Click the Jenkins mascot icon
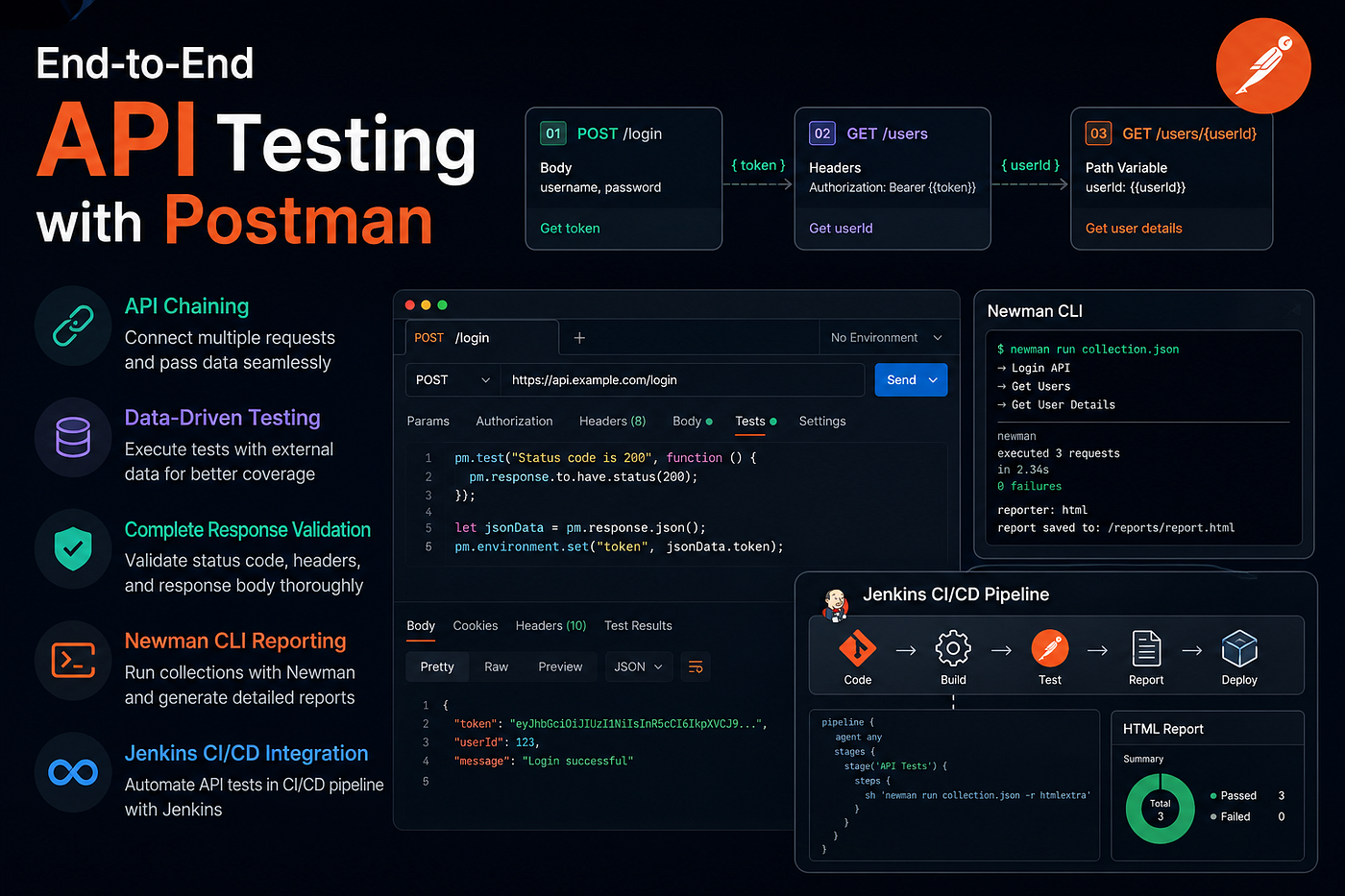The height and width of the screenshot is (896, 1345). [x=836, y=604]
